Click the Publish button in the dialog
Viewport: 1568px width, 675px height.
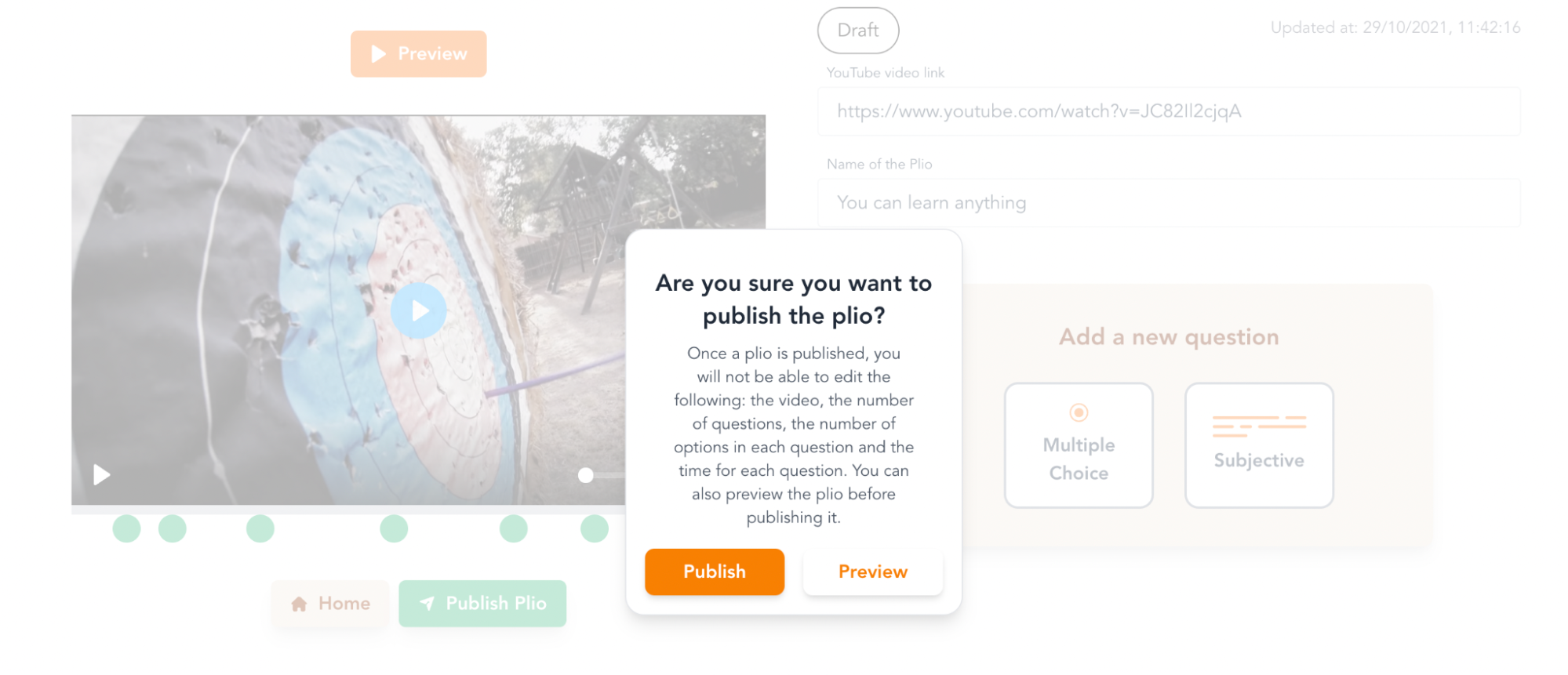tap(714, 572)
